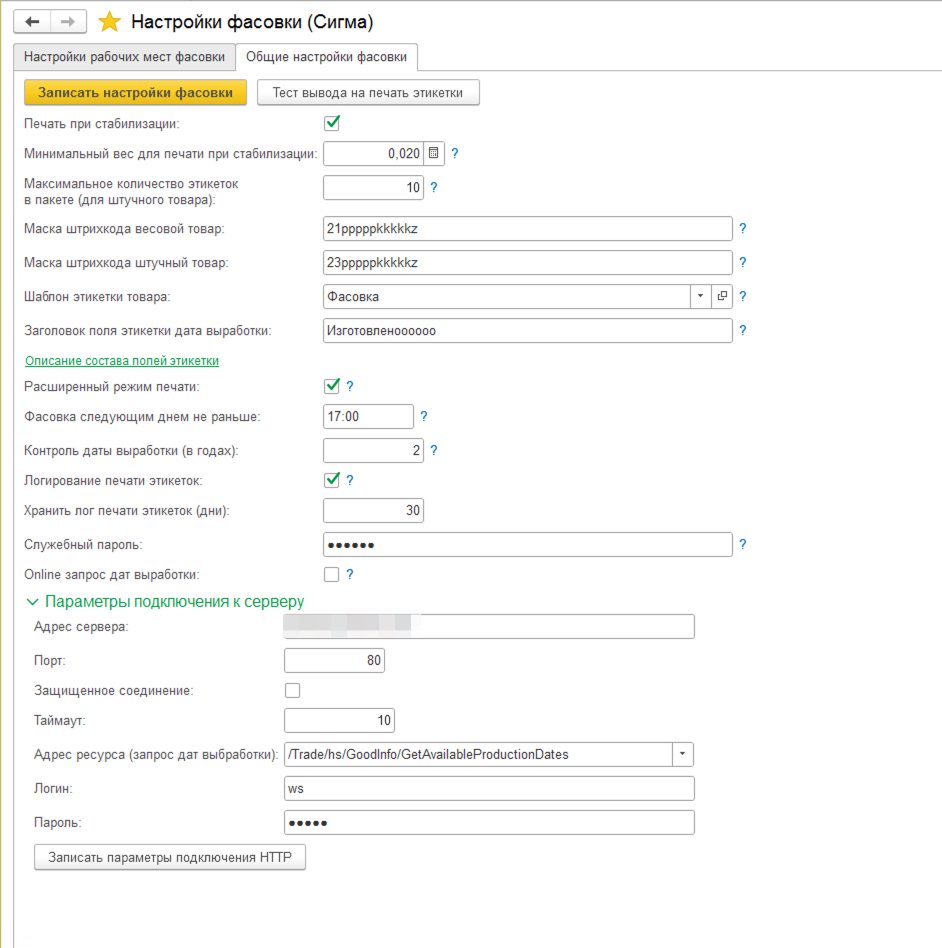Open calculator for minimum weight field
This screenshot has width=942, height=948.
433,154
